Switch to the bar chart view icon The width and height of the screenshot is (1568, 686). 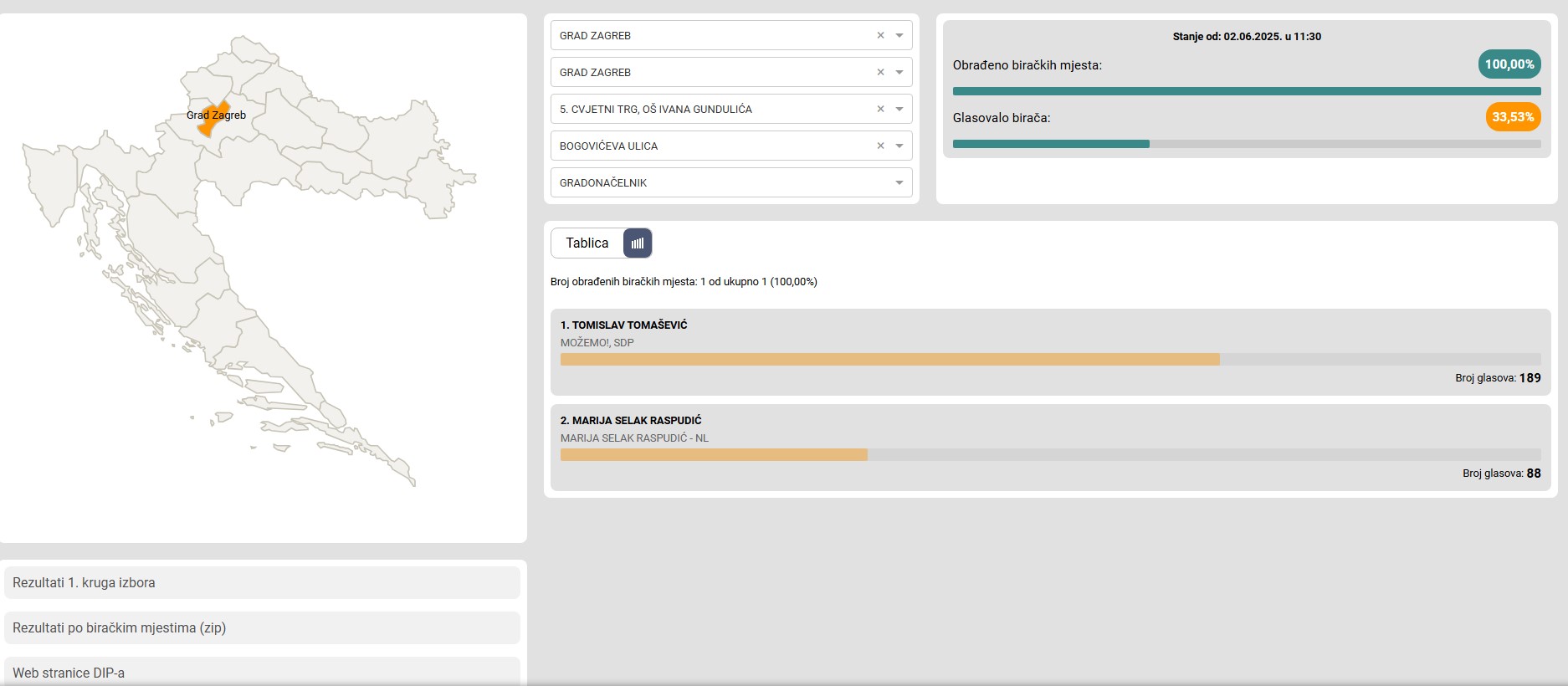[638, 243]
